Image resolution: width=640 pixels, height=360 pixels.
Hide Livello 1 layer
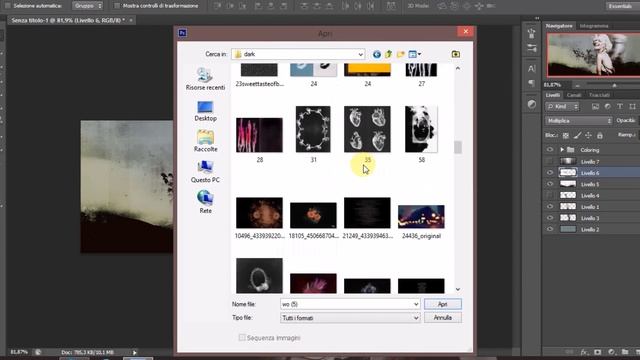pyautogui.click(x=550, y=207)
